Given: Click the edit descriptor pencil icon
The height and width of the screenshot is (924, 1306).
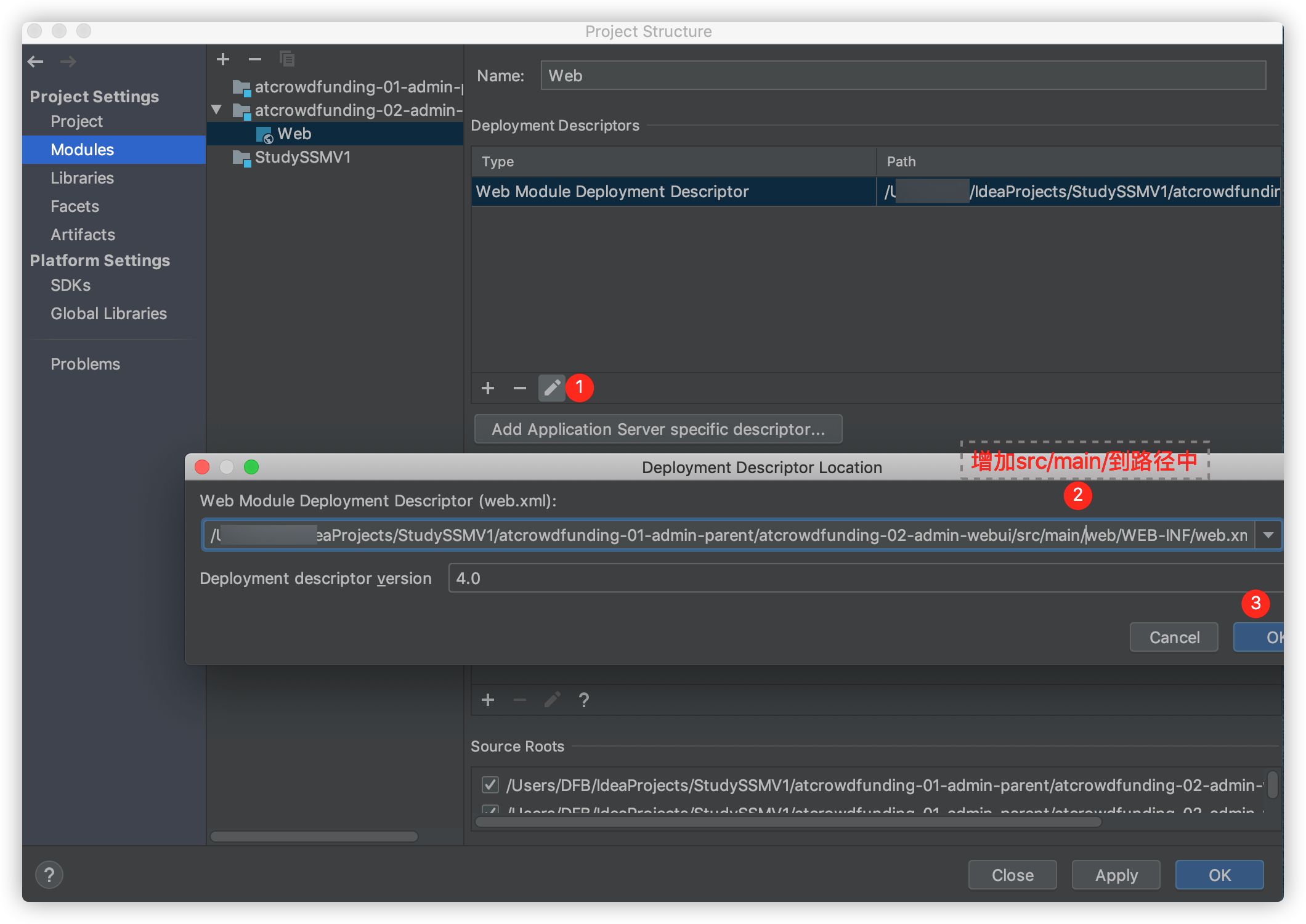Looking at the screenshot, I should (x=552, y=388).
